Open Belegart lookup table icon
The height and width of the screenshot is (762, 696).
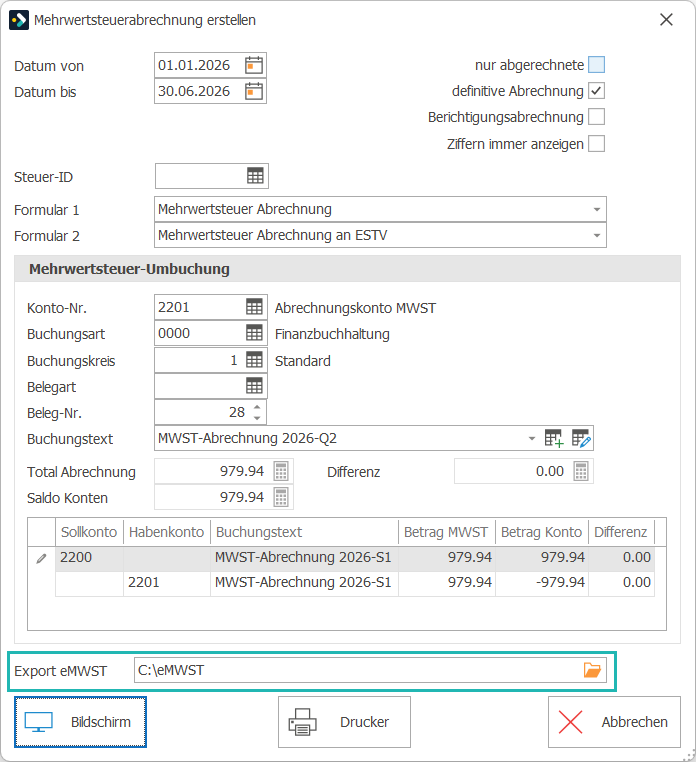tap(254, 386)
